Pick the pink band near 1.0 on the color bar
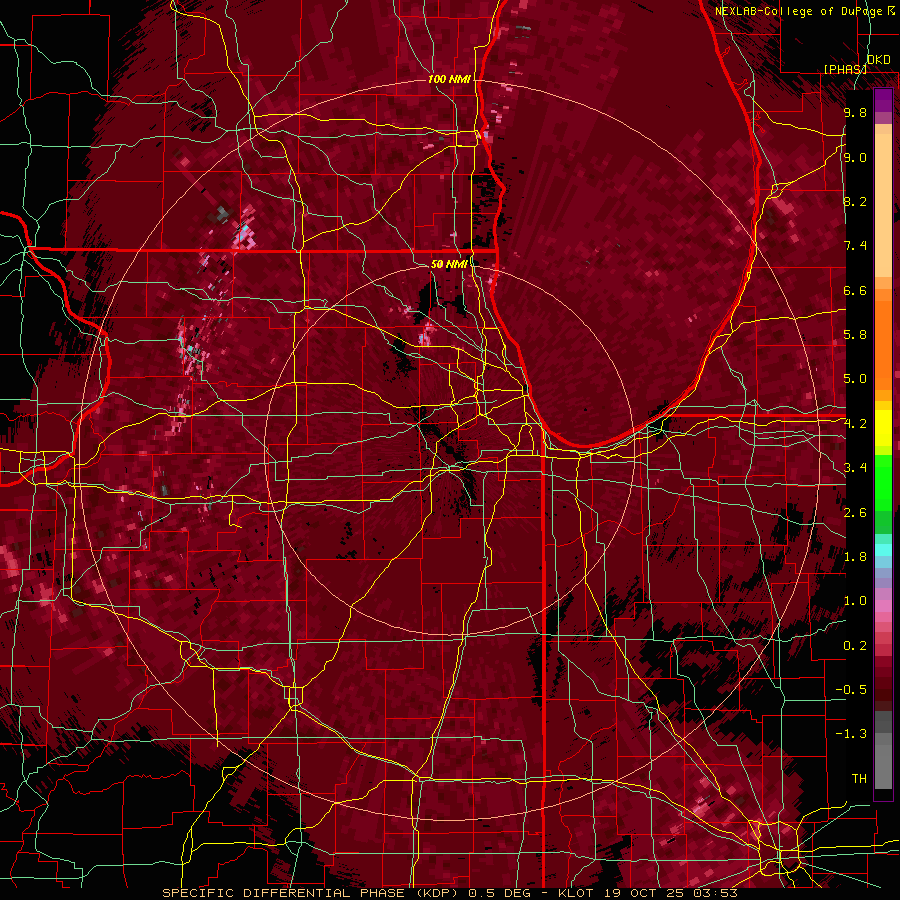Viewport: 900px width, 900px height. click(x=883, y=606)
